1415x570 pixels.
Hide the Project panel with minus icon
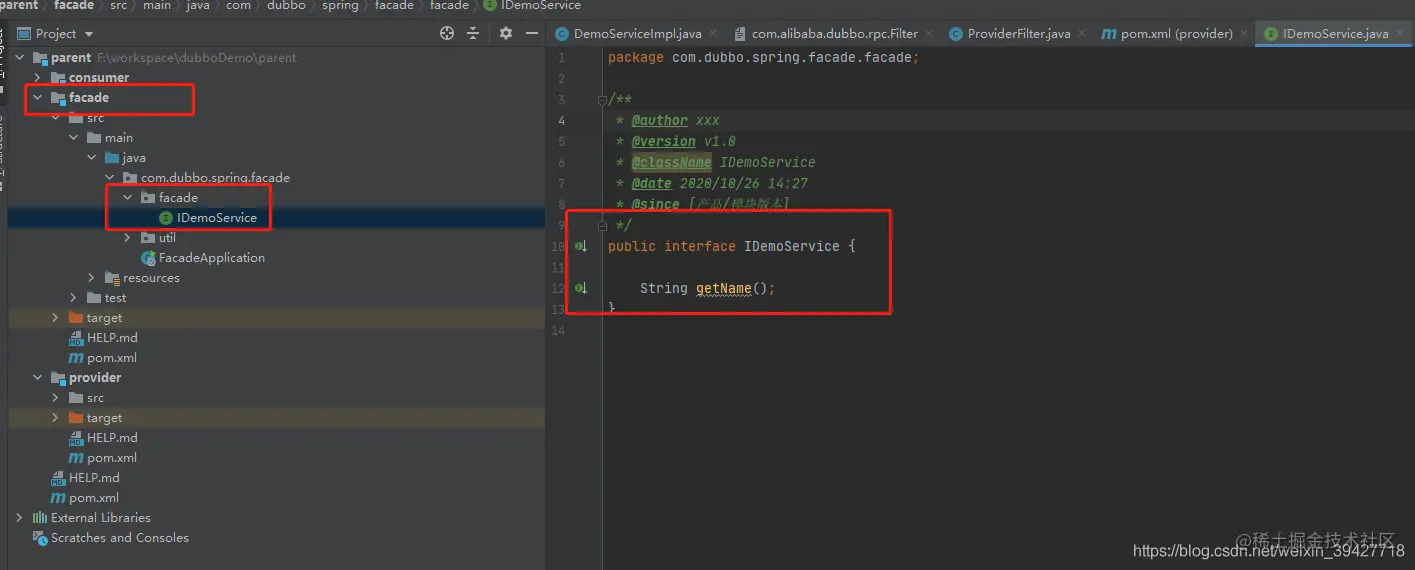coord(531,33)
